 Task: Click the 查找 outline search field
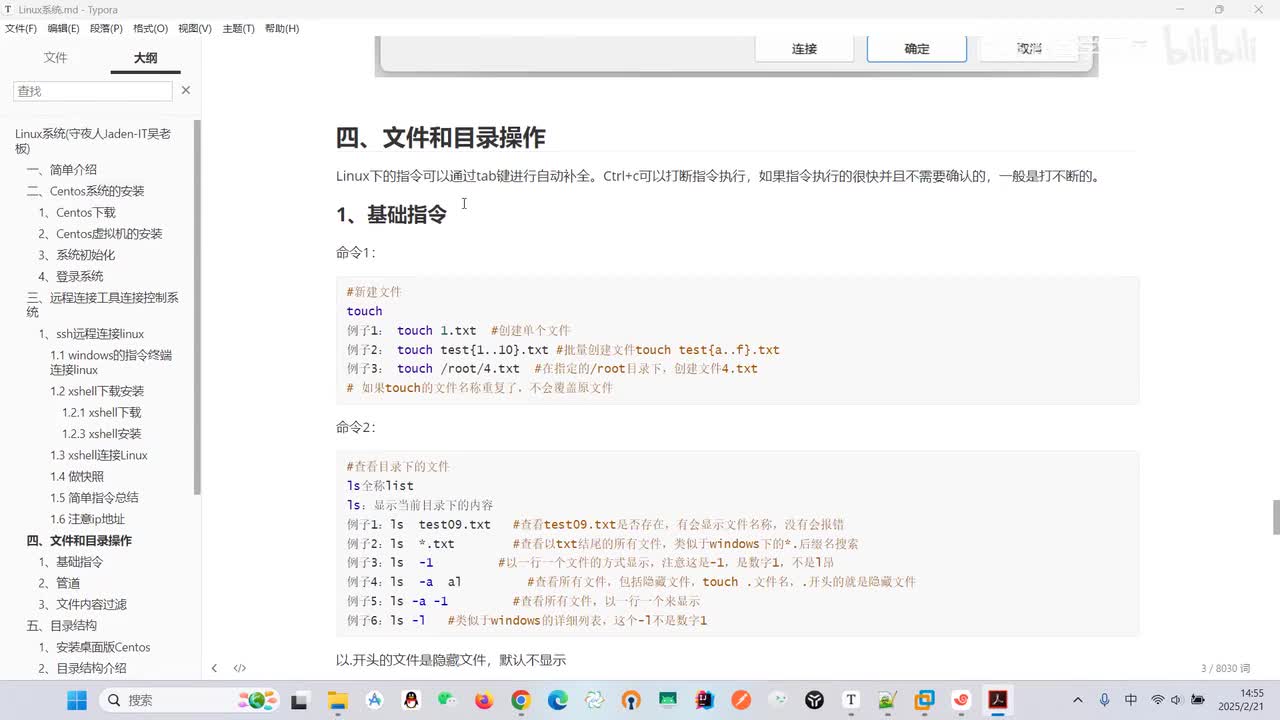coord(93,91)
